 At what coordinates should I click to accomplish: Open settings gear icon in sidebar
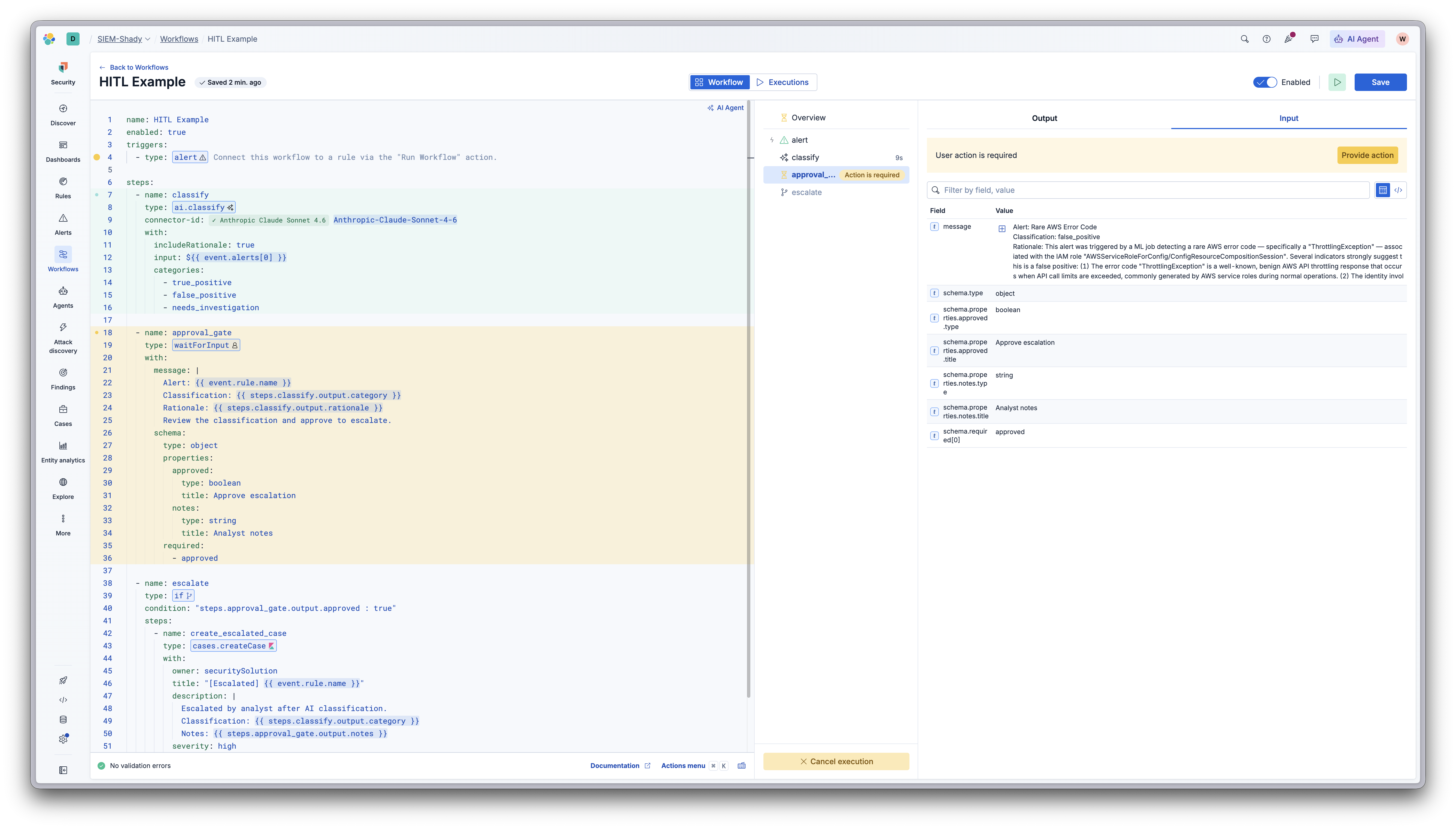point(63,739)
